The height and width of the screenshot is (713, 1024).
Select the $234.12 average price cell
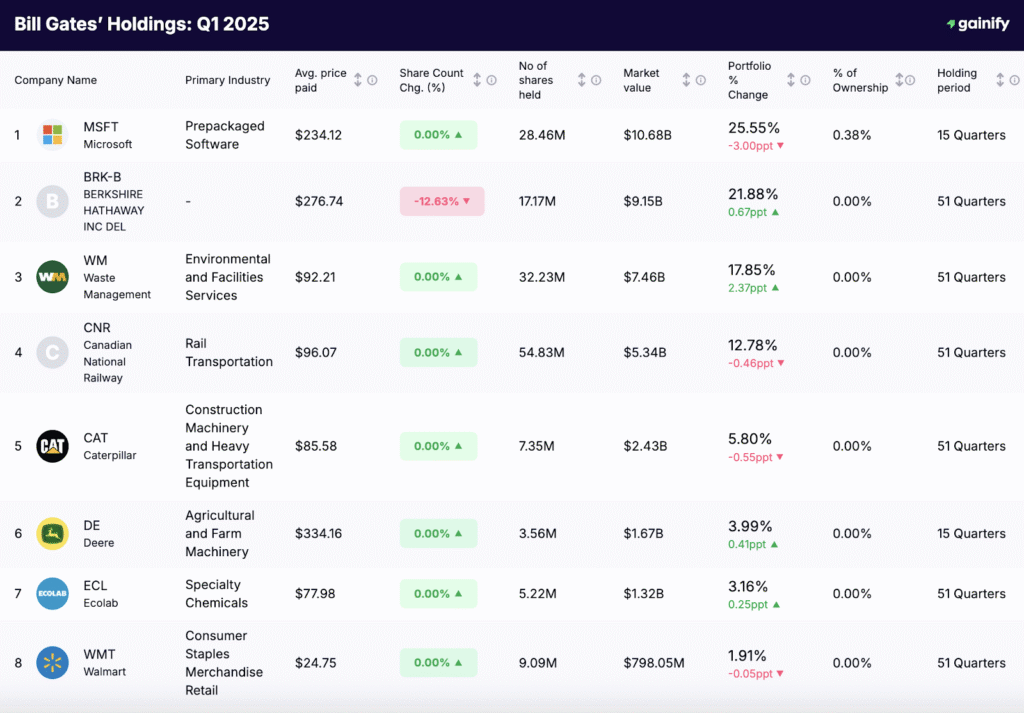[318, 135]
